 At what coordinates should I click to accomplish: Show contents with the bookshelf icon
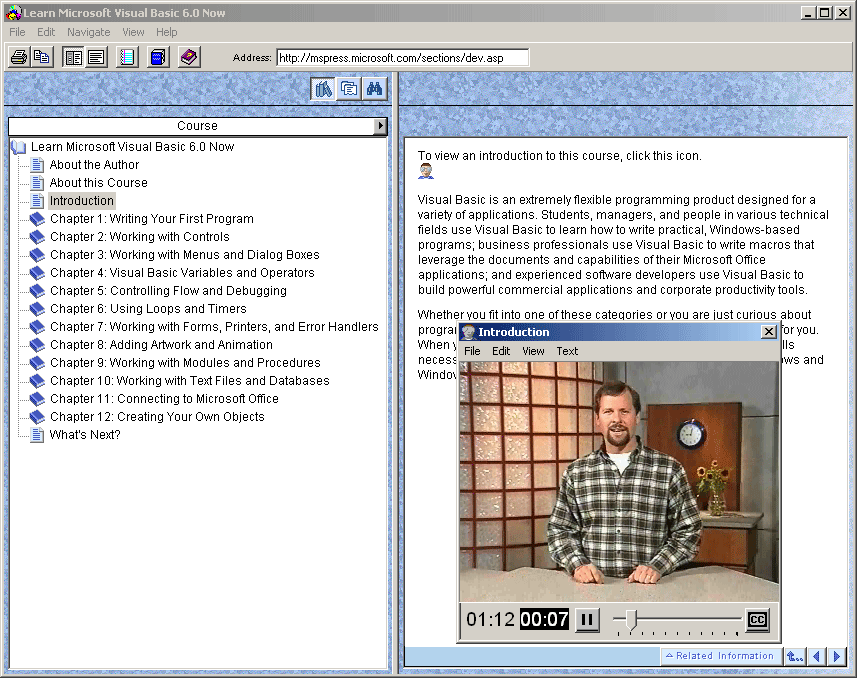323,89
